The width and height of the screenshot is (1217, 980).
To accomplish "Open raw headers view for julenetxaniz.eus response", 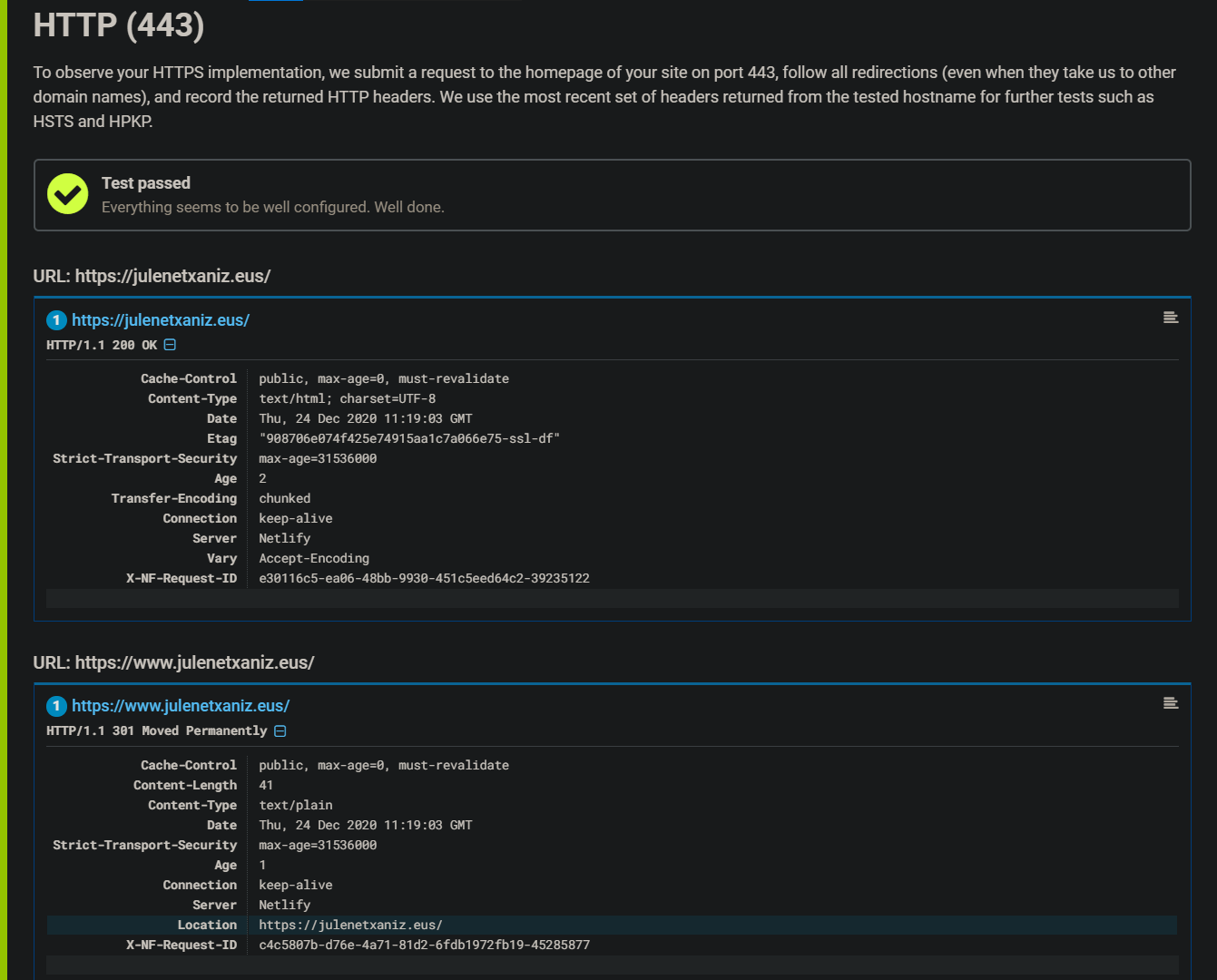I will [1170, 317].
